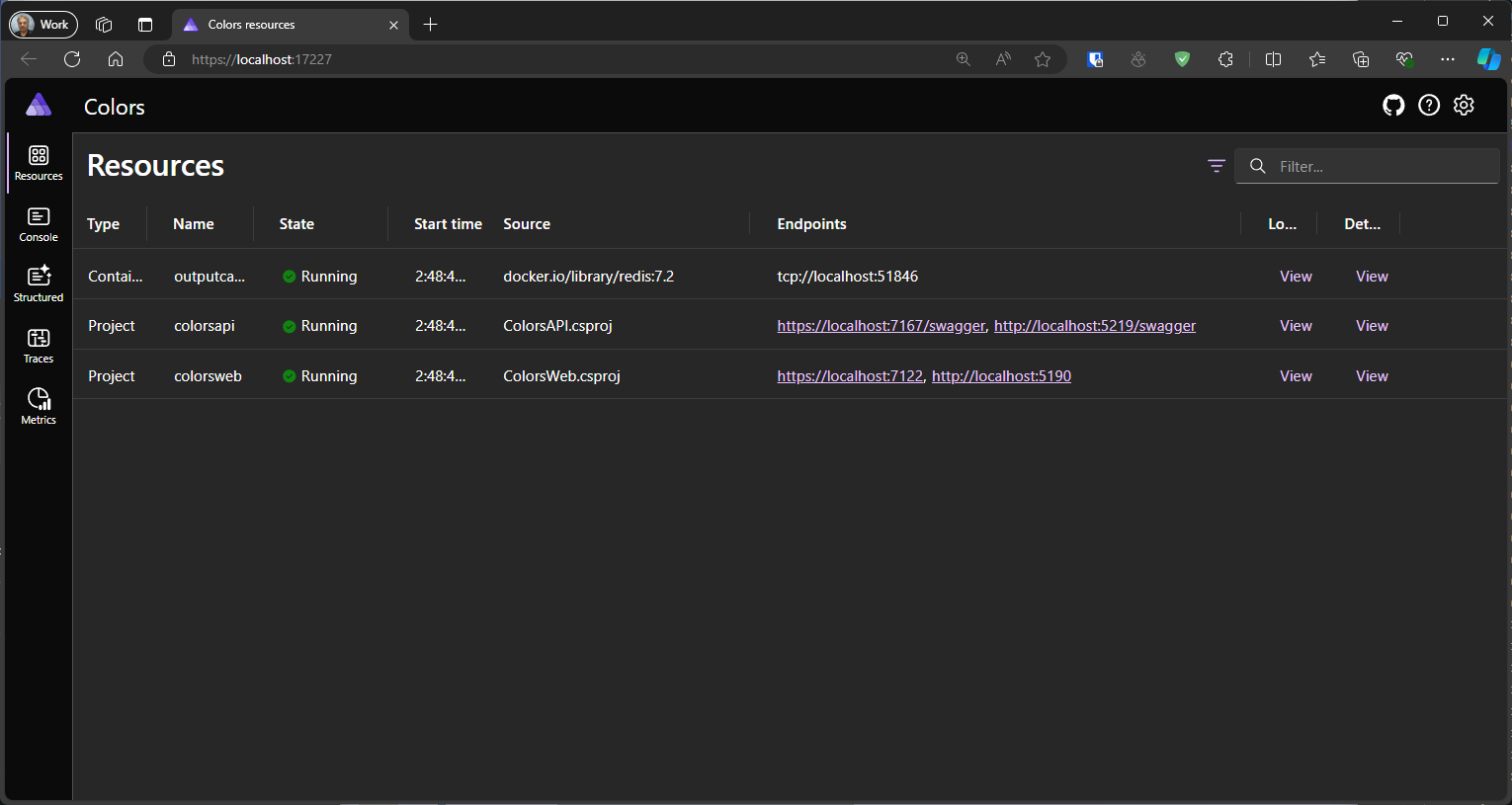The height and width of the screenshot is (805, 1512).
Task: Open the colorsapi https swagger endpoint link
Action: coord(881,326)
